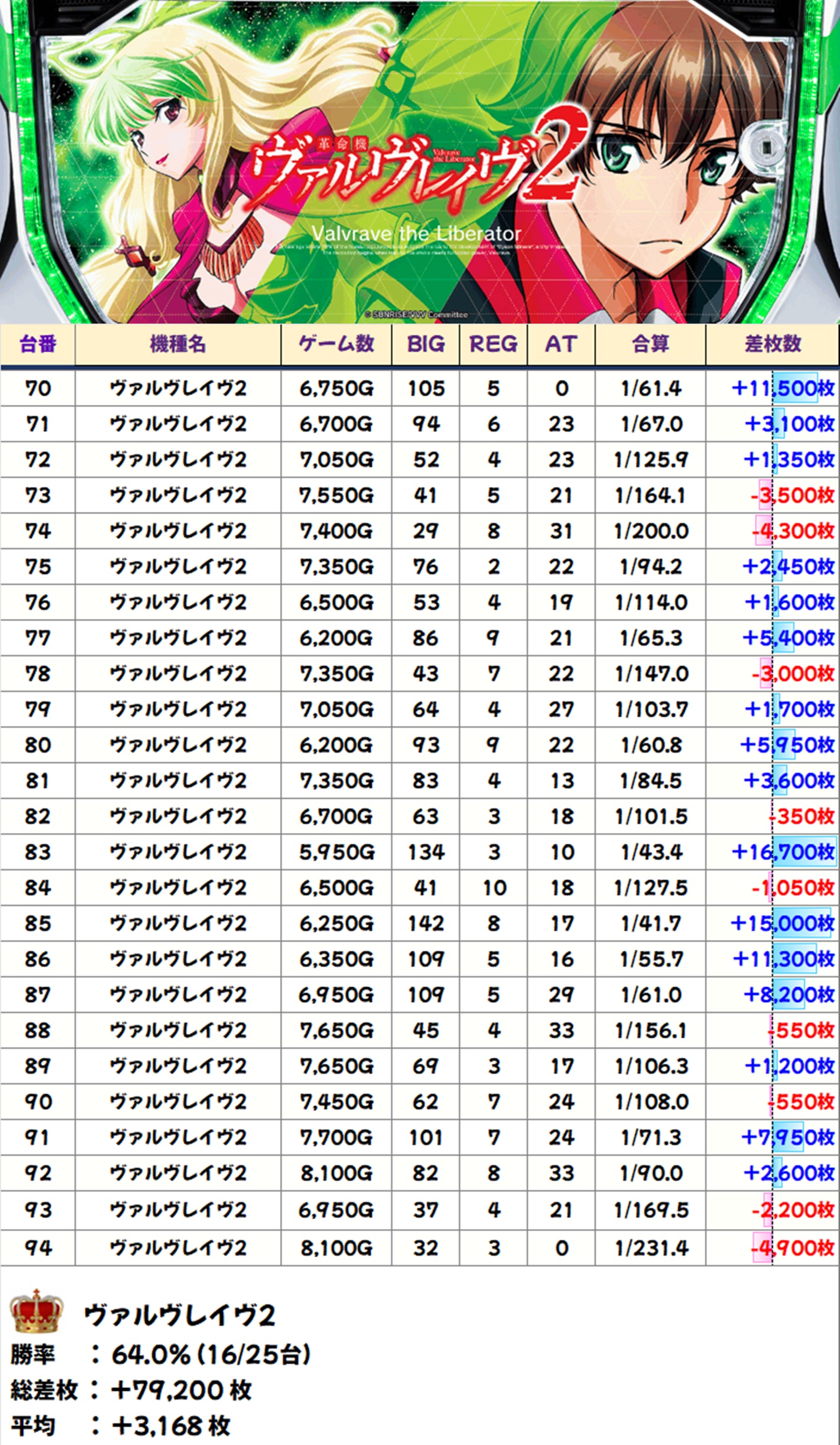Select the 1/169.5 combined rate cell
The height and width of the screenshot is (1445, 840).
click(651, 1210)
